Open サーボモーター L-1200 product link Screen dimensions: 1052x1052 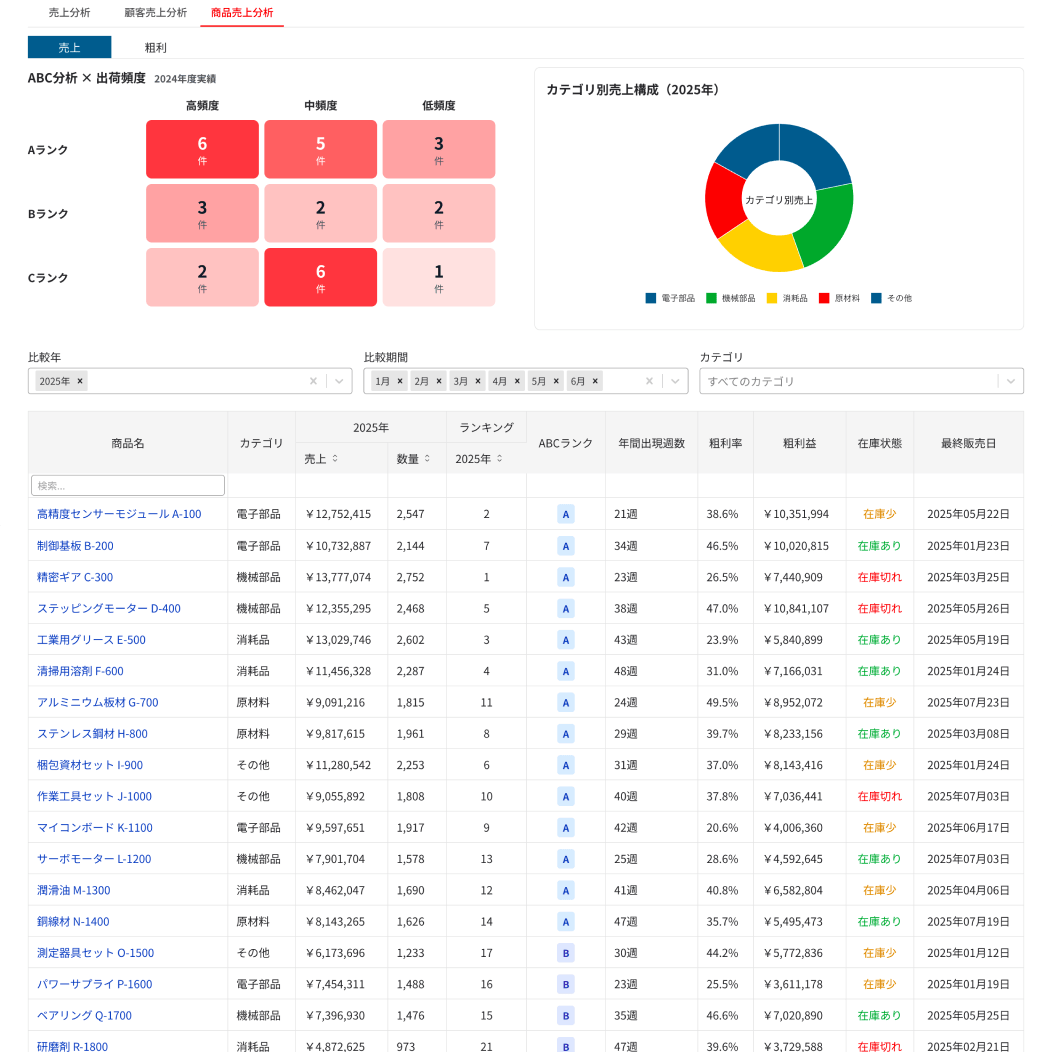point(94,859)
